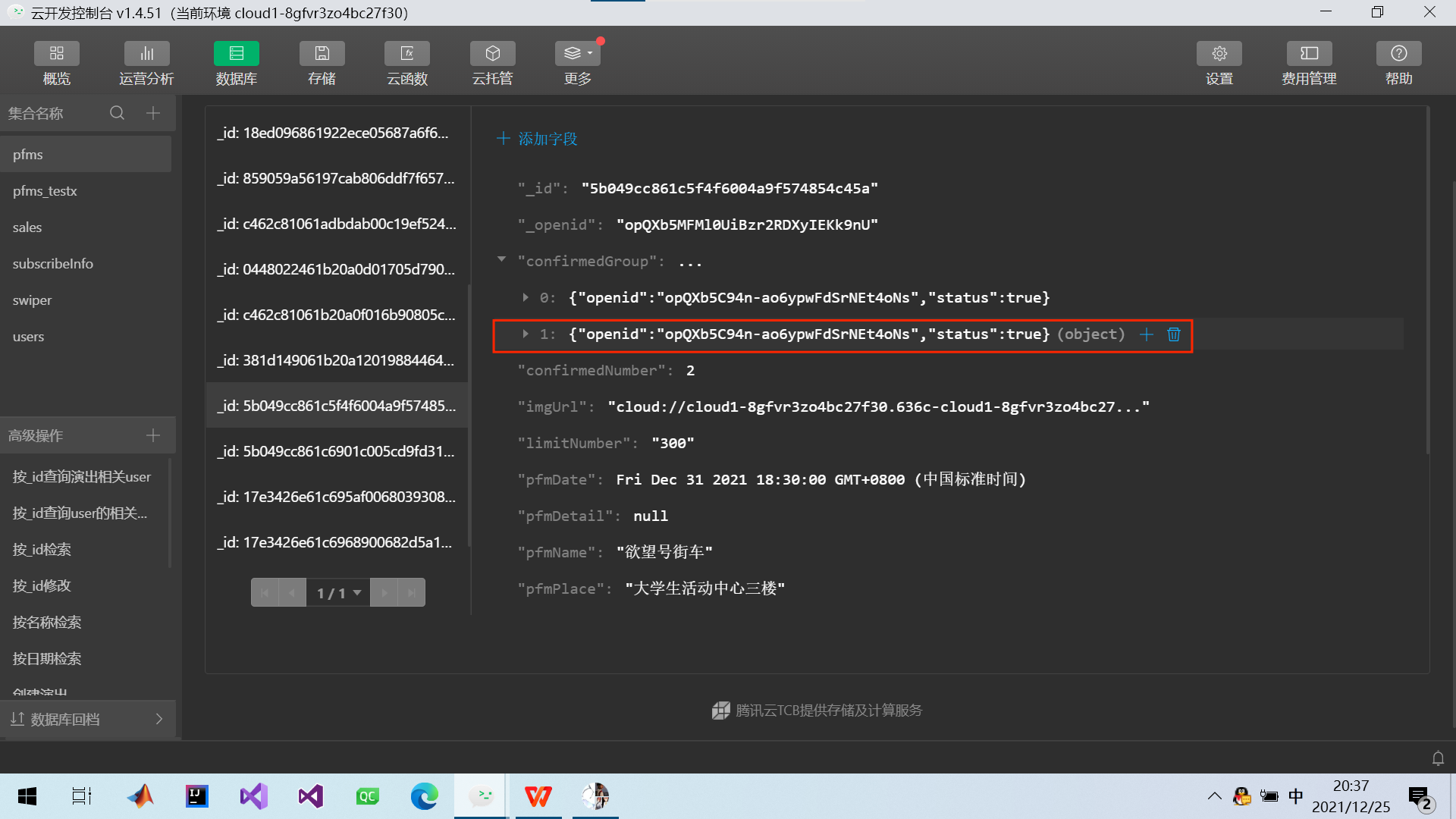Select the subscribeInfo collection
Screen dimensions: 1456x819
coord(86,264)
